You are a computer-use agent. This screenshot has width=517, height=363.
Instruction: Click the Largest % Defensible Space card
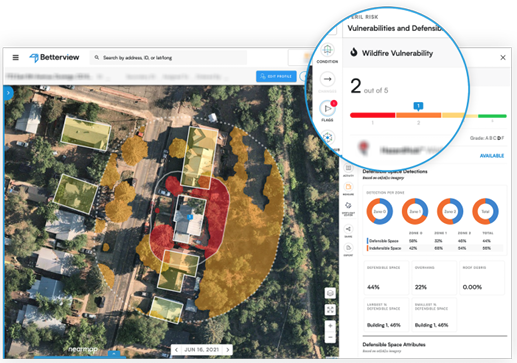pos(386,315)
